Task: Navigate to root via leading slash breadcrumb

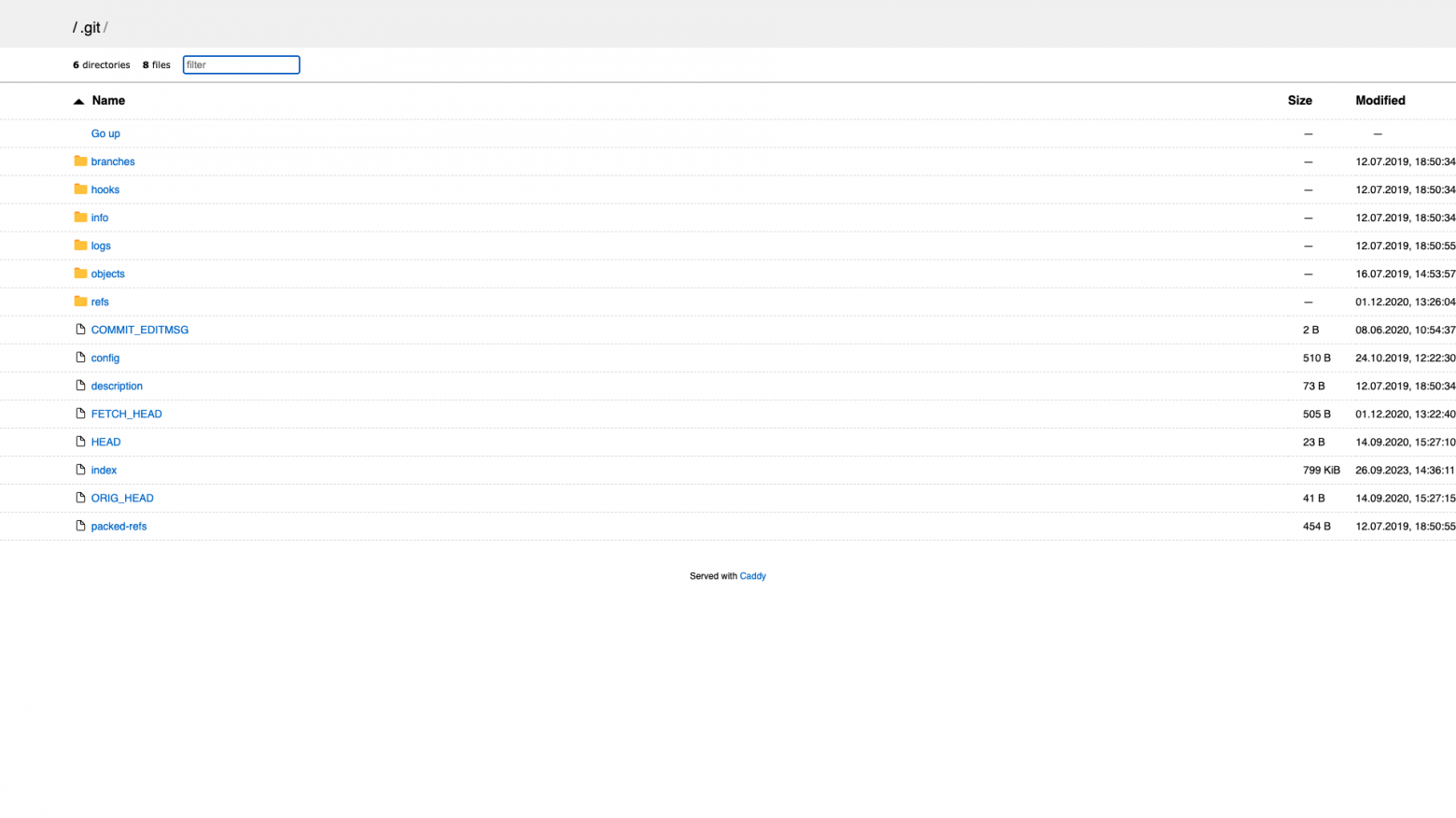Action: 75,28
